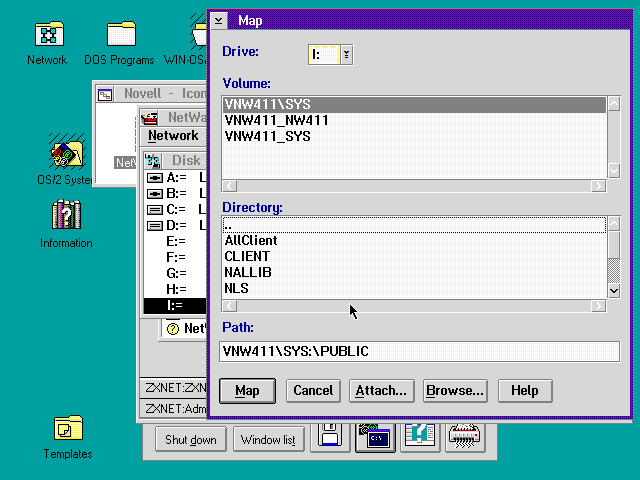640x480 pixels.
Task: Click the Window list button
Action: click(269, 440)
